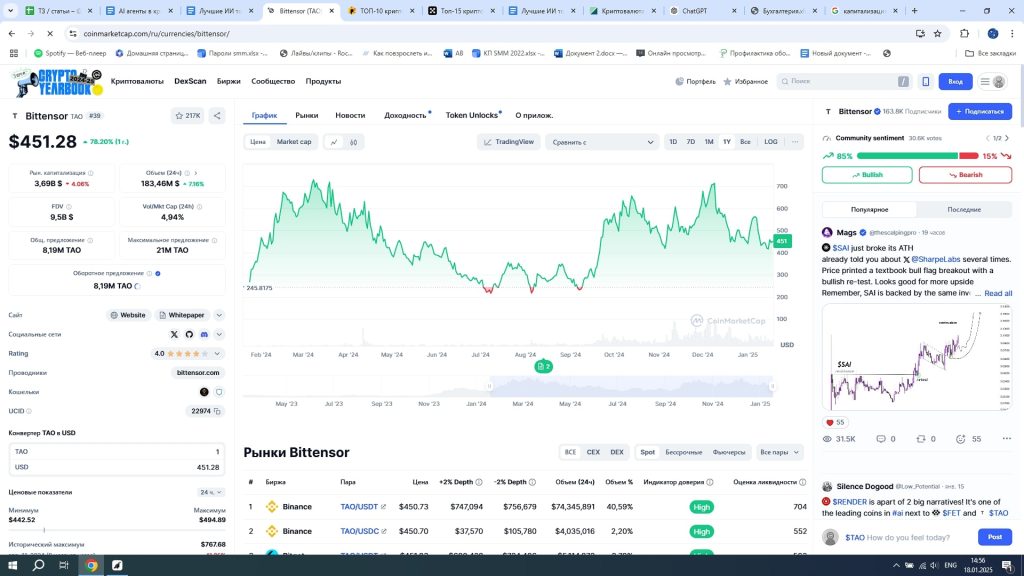This screenshot has width=1024, height=576.
Task: Like the Mags post heart with 55
Action: [835, 423]
